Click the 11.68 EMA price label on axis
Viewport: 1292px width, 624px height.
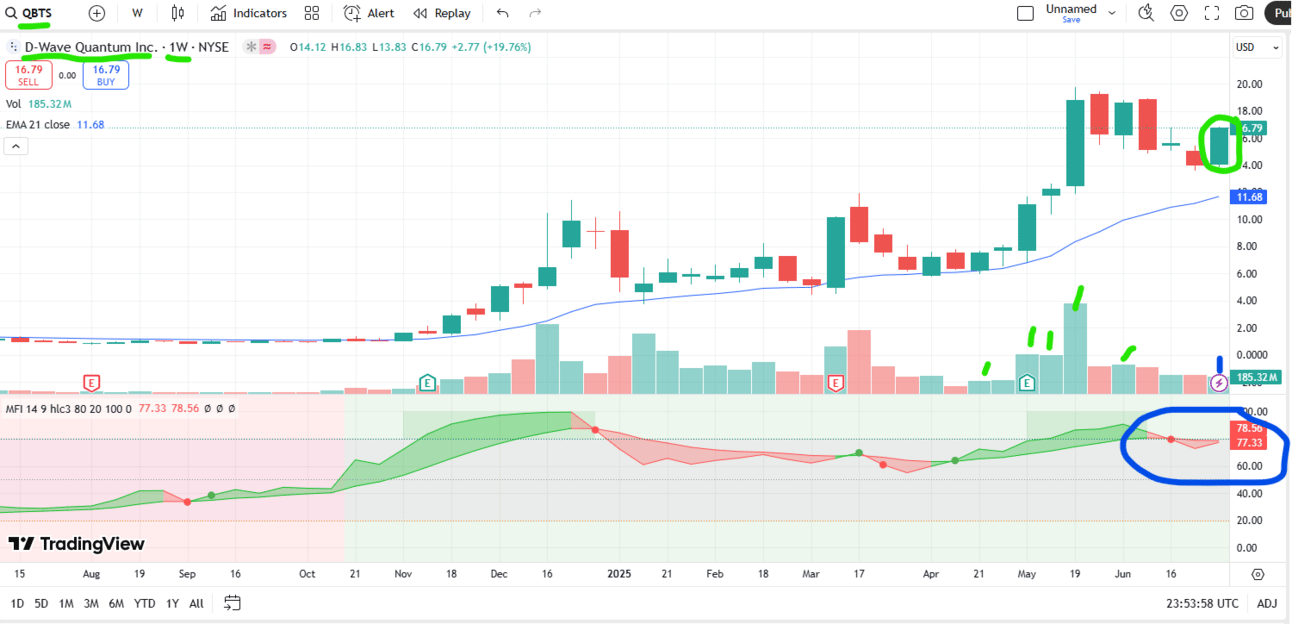(x=1250, y=198)
